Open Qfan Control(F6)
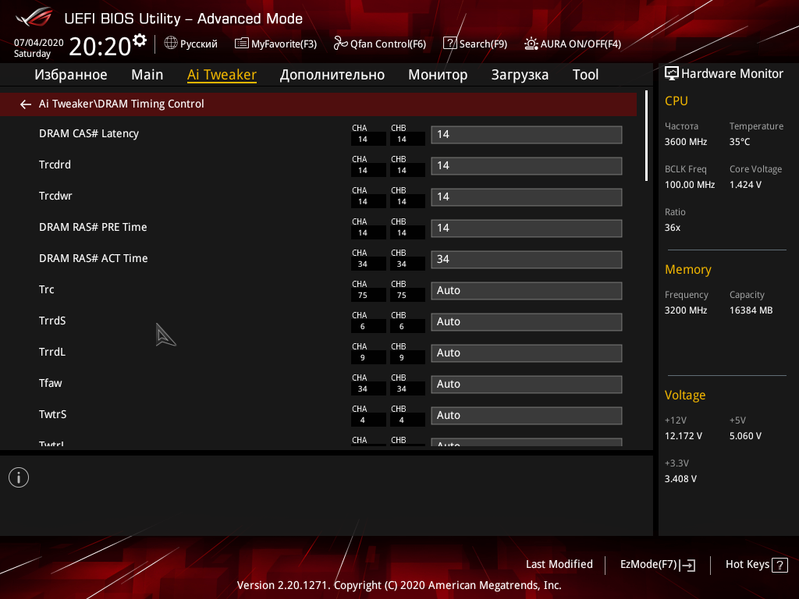 pyautogui.click(x=380, y=44)
